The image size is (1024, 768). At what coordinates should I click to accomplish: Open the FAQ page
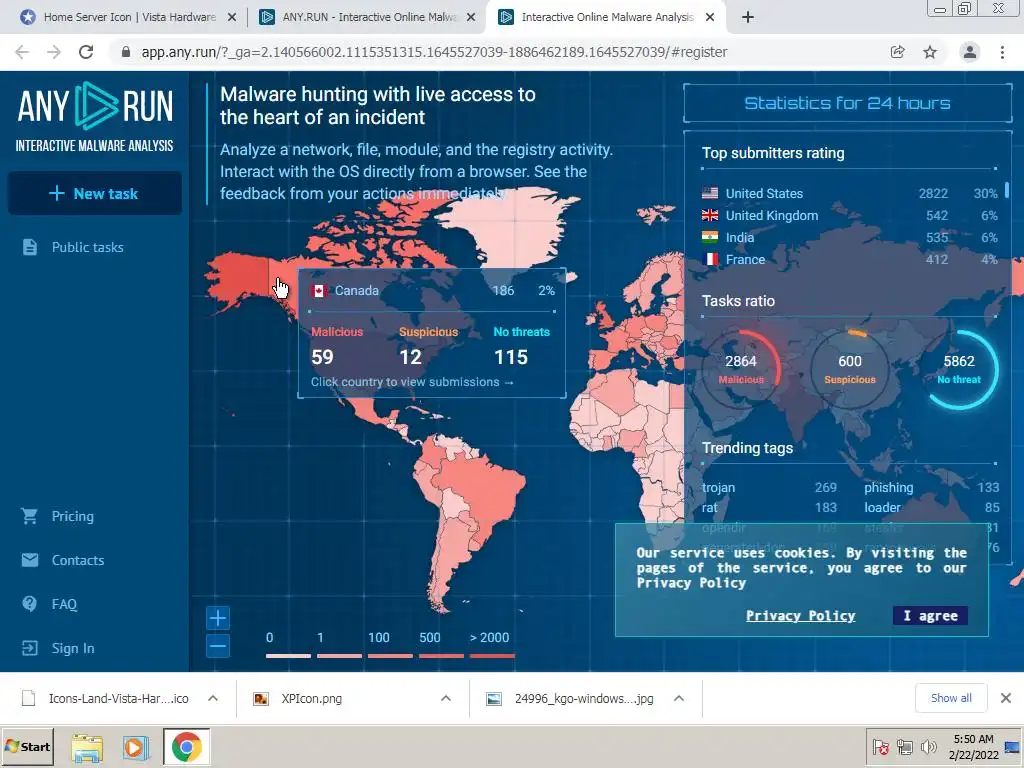[x=64, y=604]
